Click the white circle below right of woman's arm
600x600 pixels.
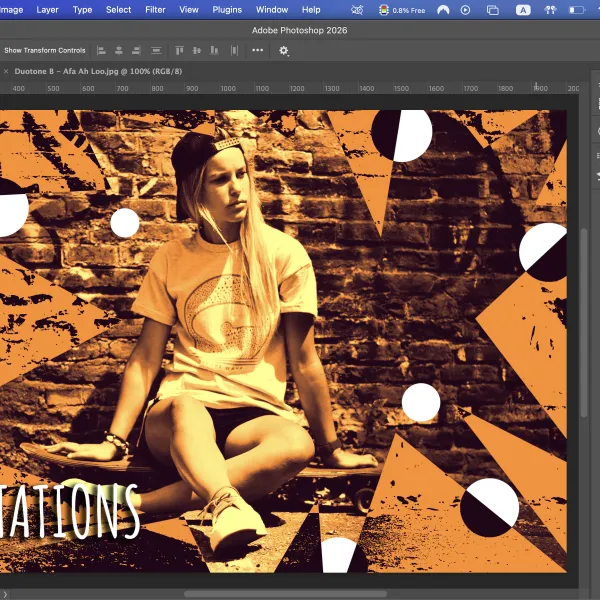click(x=421, y=403)
